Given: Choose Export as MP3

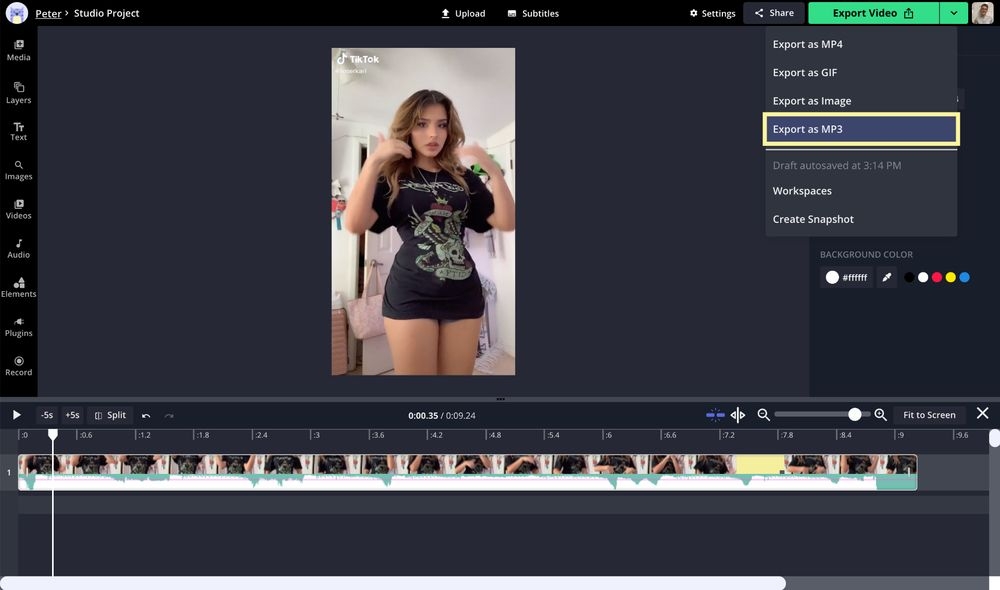Looking at the screenshot, I should 861,129.
